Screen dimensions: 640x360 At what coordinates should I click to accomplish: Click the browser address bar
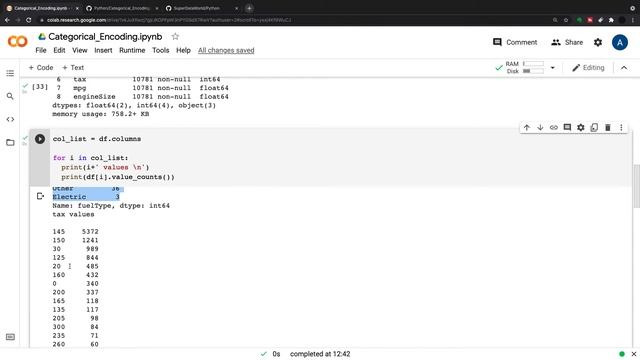pyautogui.click(x=294, y=20)
